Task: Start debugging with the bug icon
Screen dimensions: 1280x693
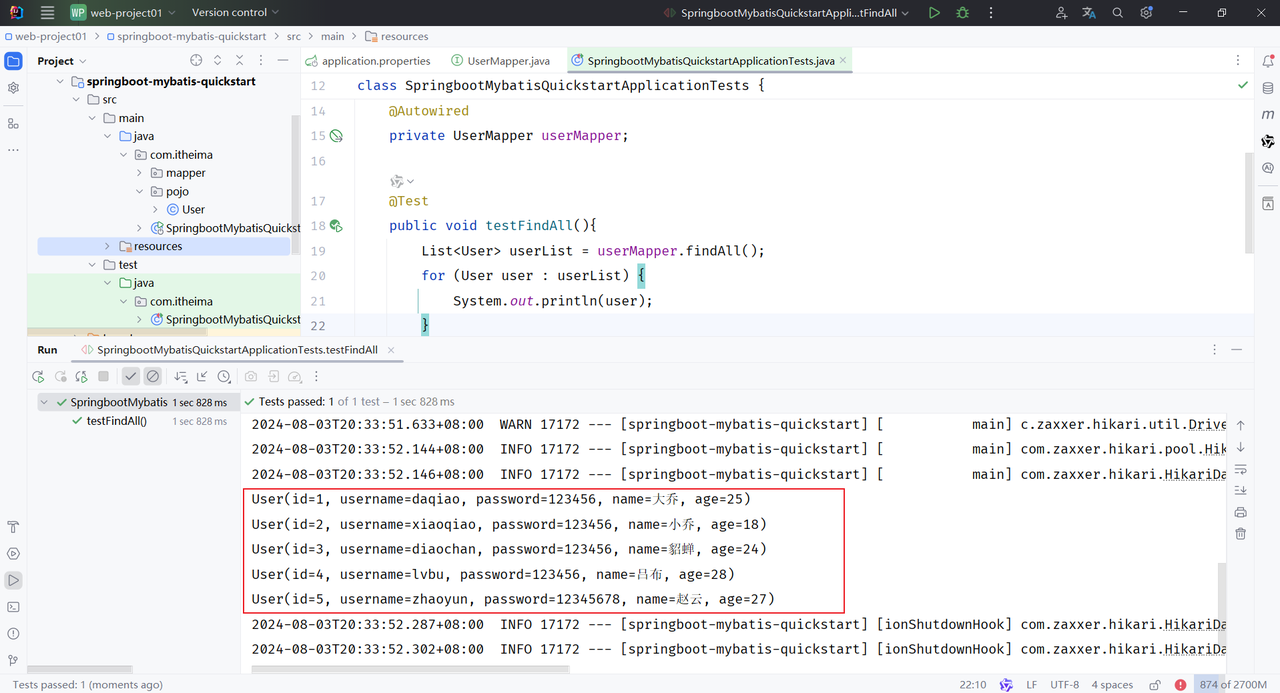Action: (x=962, y=13)
